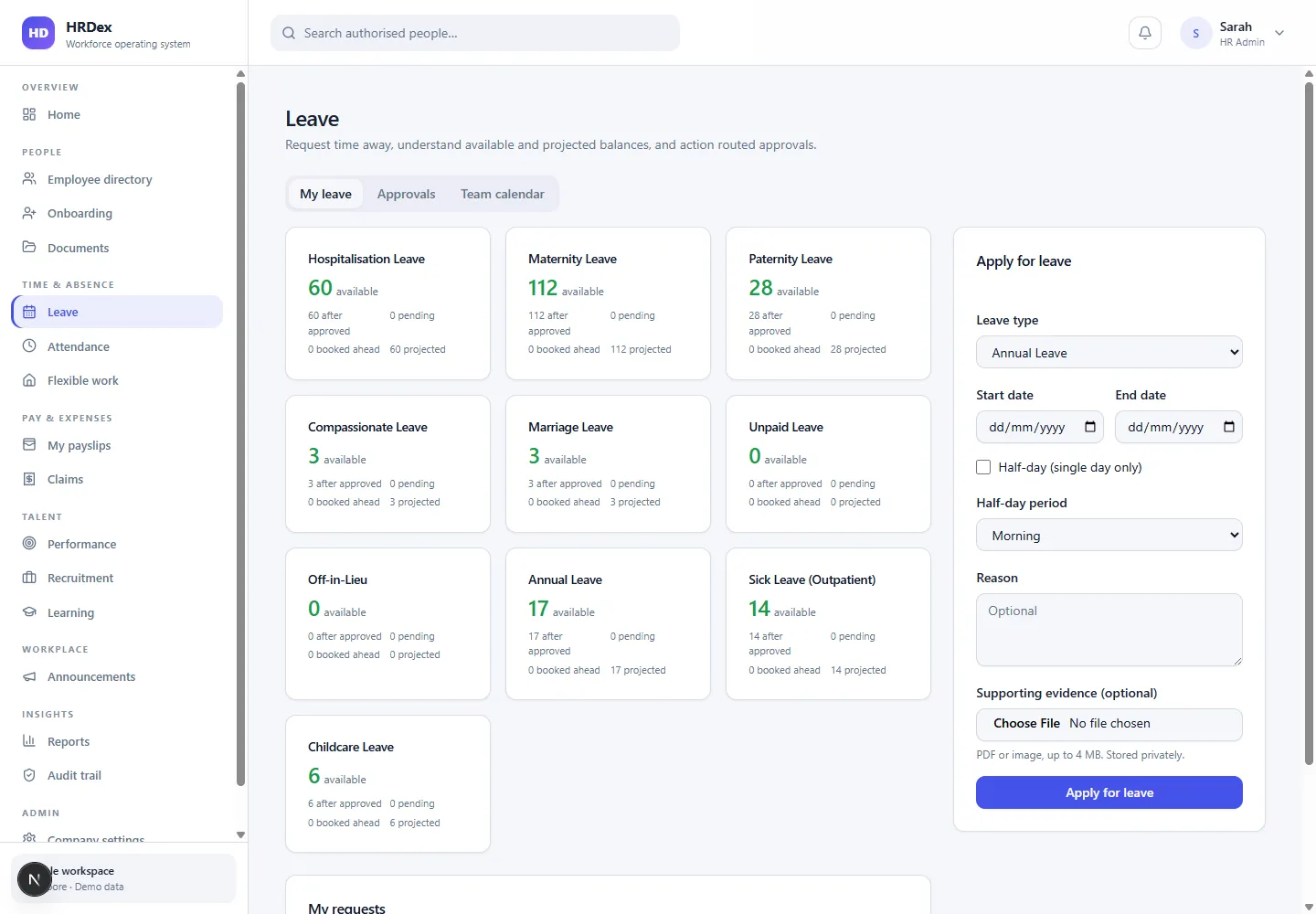Click the Recruitment briefcase icon
Viewport: 1316px width, 914px height.
(x=29, y=578)
